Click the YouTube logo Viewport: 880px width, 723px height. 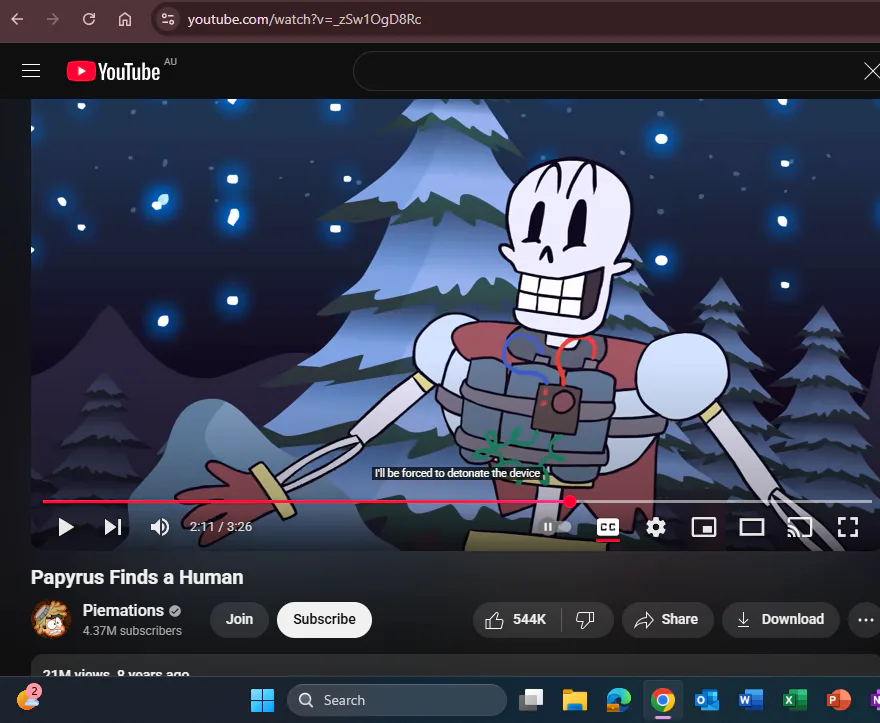114,71
